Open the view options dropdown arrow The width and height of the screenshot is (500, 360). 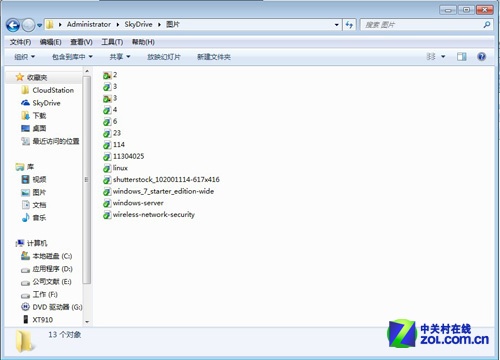pyautogui.click(x=443, y=57)
